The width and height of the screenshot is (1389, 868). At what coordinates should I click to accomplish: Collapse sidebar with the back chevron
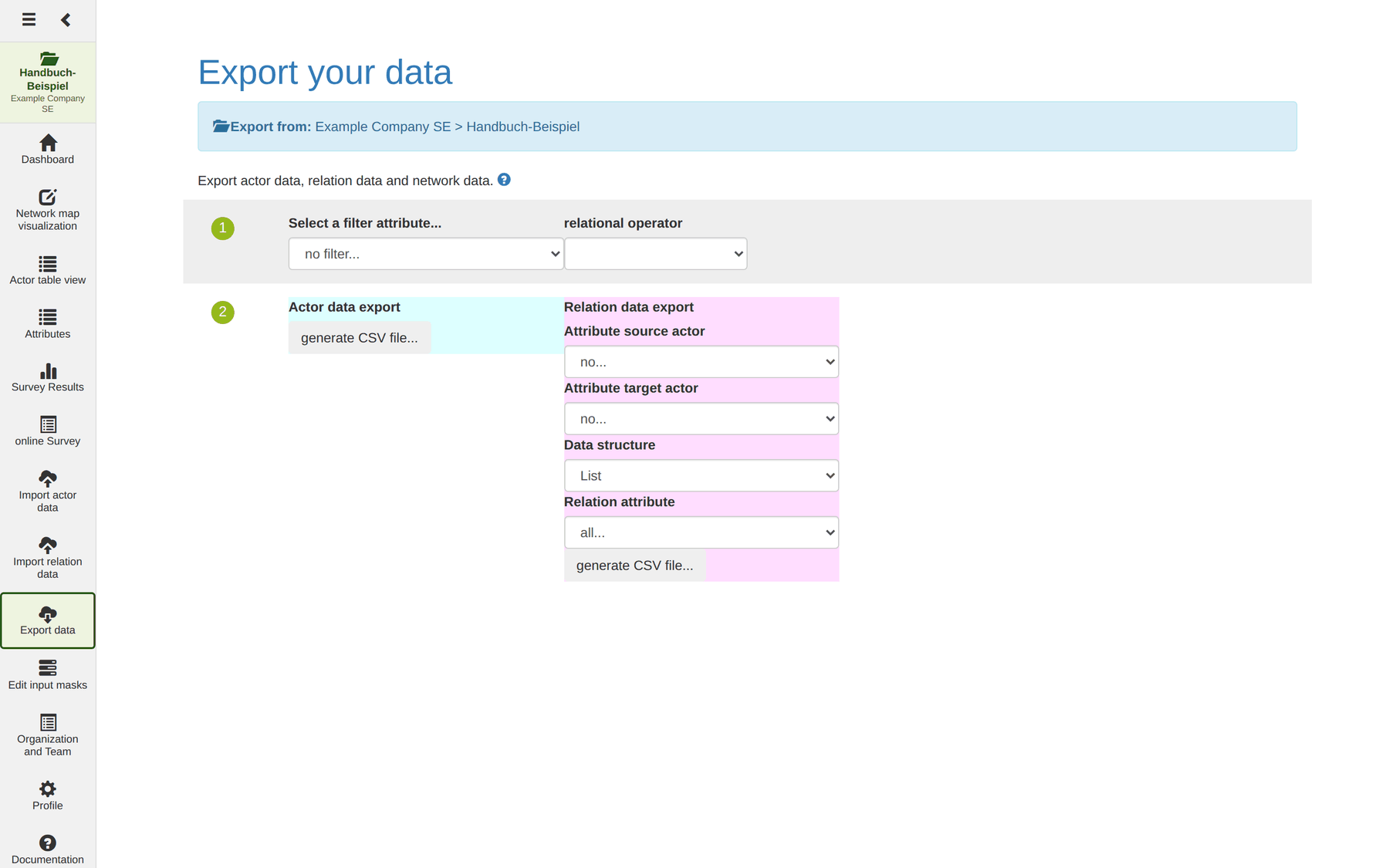[66, 19]
